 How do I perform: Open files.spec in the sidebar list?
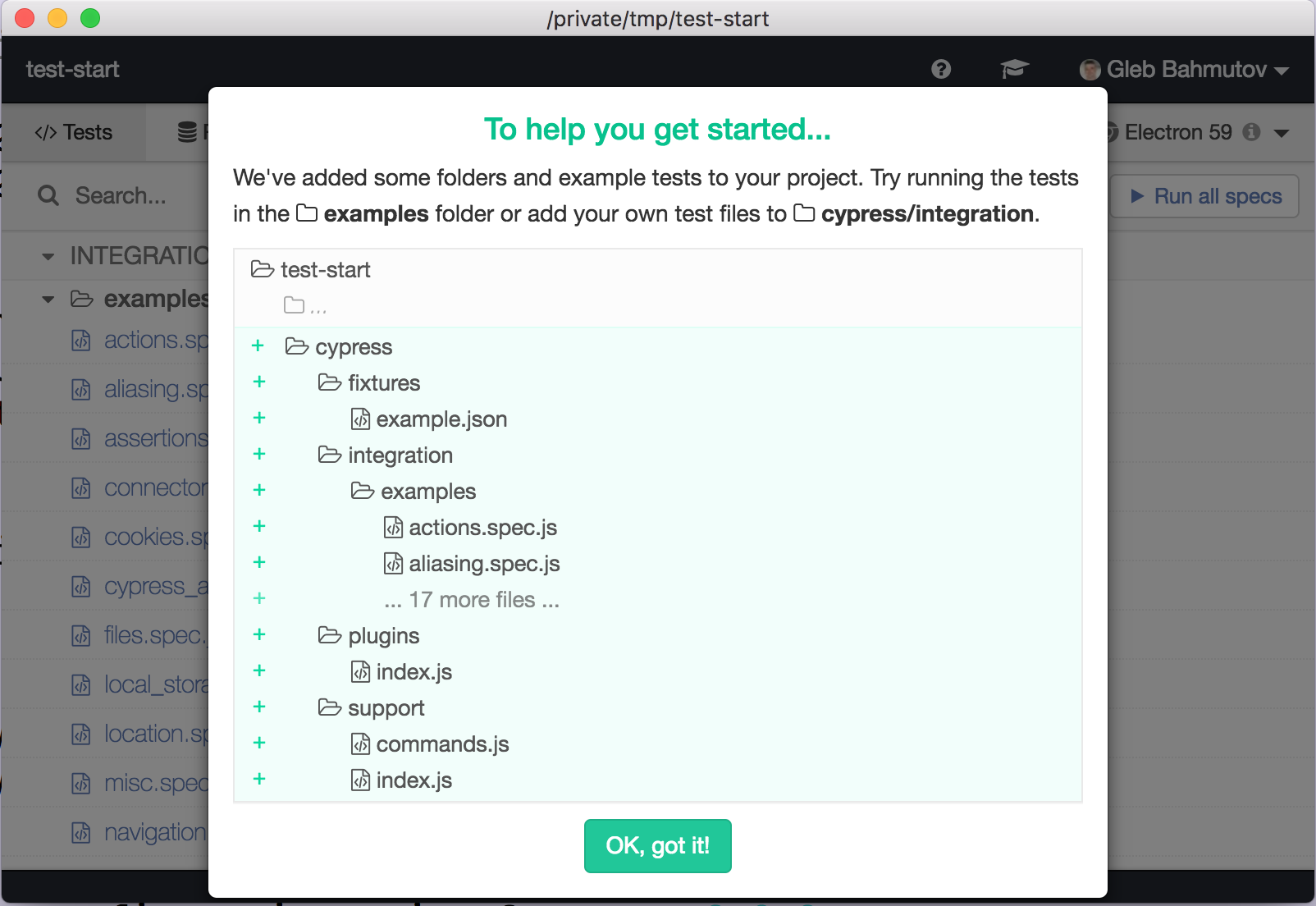tap(153, 635)
